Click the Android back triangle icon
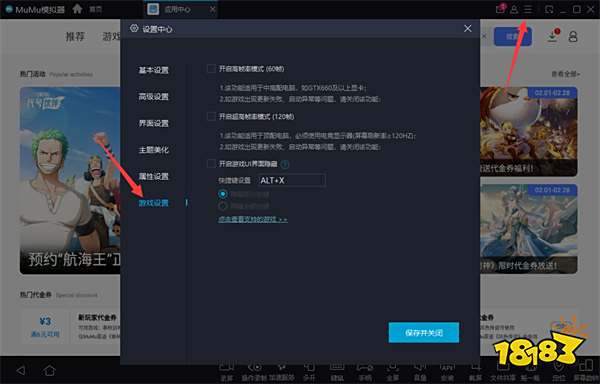 tap(21, 370)
